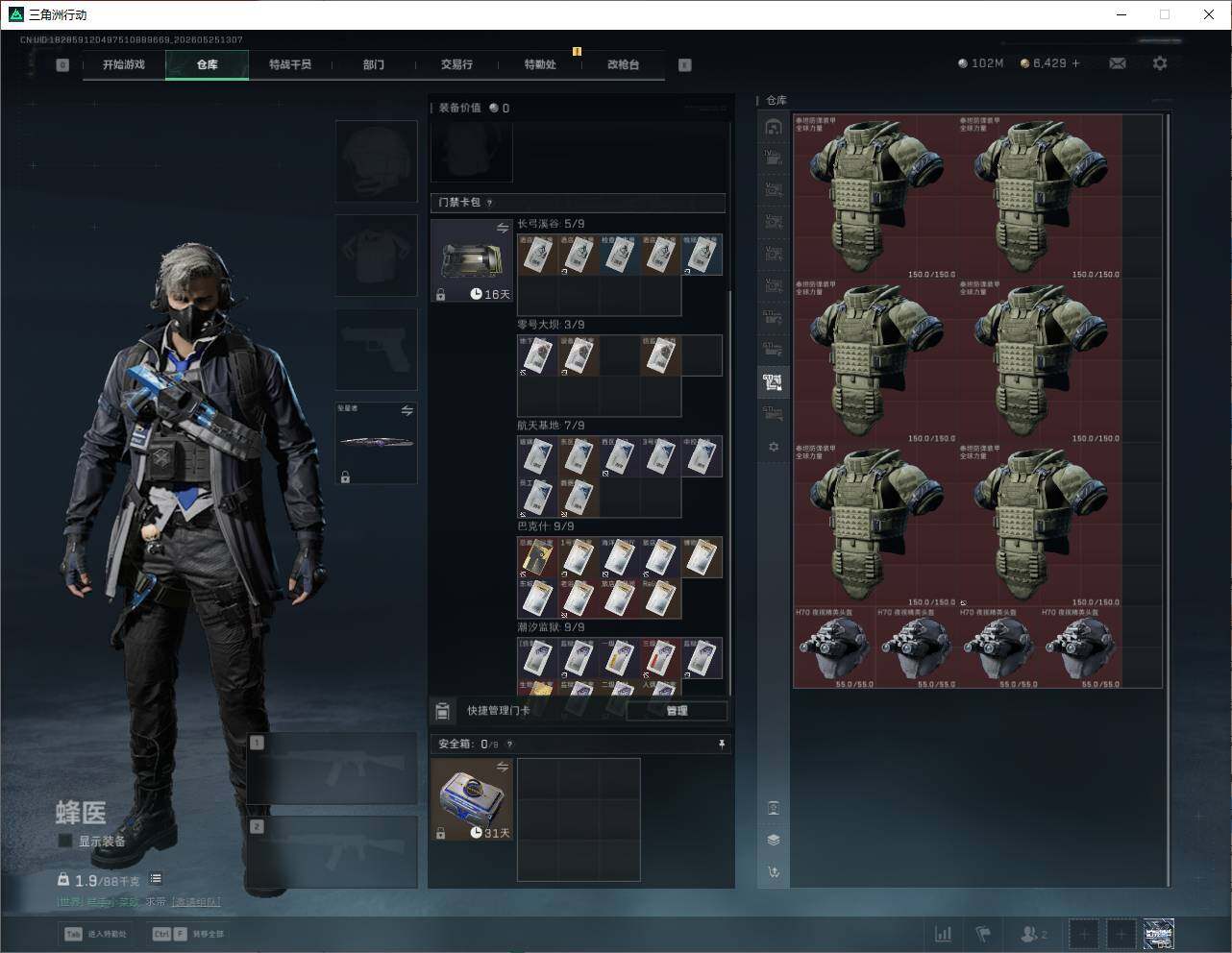Viewport: 1232px width, 953px height.
Task: Click the help icon next to 门禁卡包
Action: [490, 203]
